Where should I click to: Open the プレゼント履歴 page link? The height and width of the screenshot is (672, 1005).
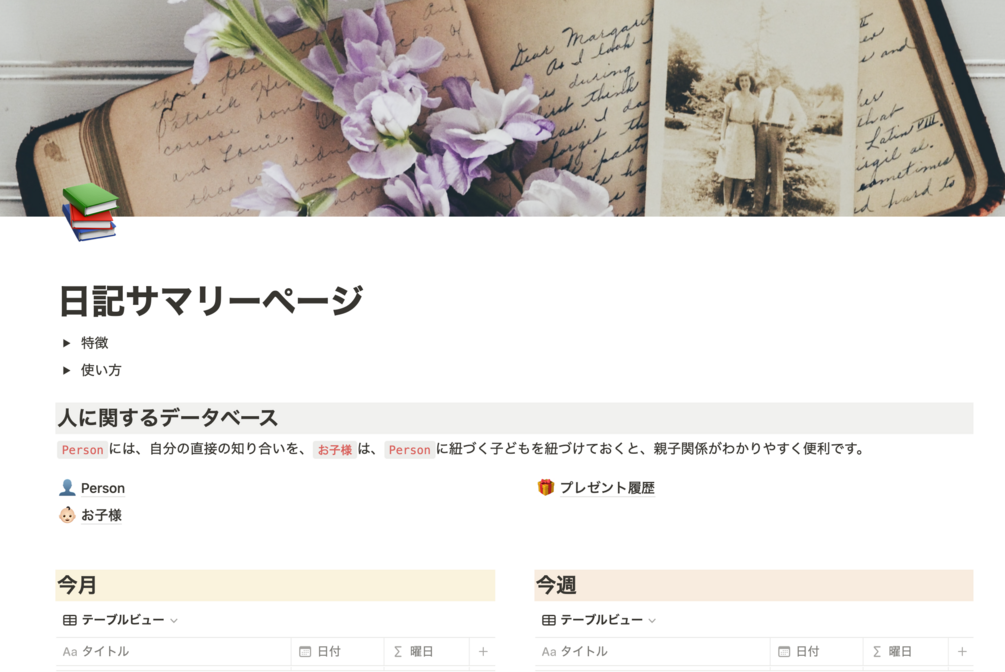click(607, 487)
